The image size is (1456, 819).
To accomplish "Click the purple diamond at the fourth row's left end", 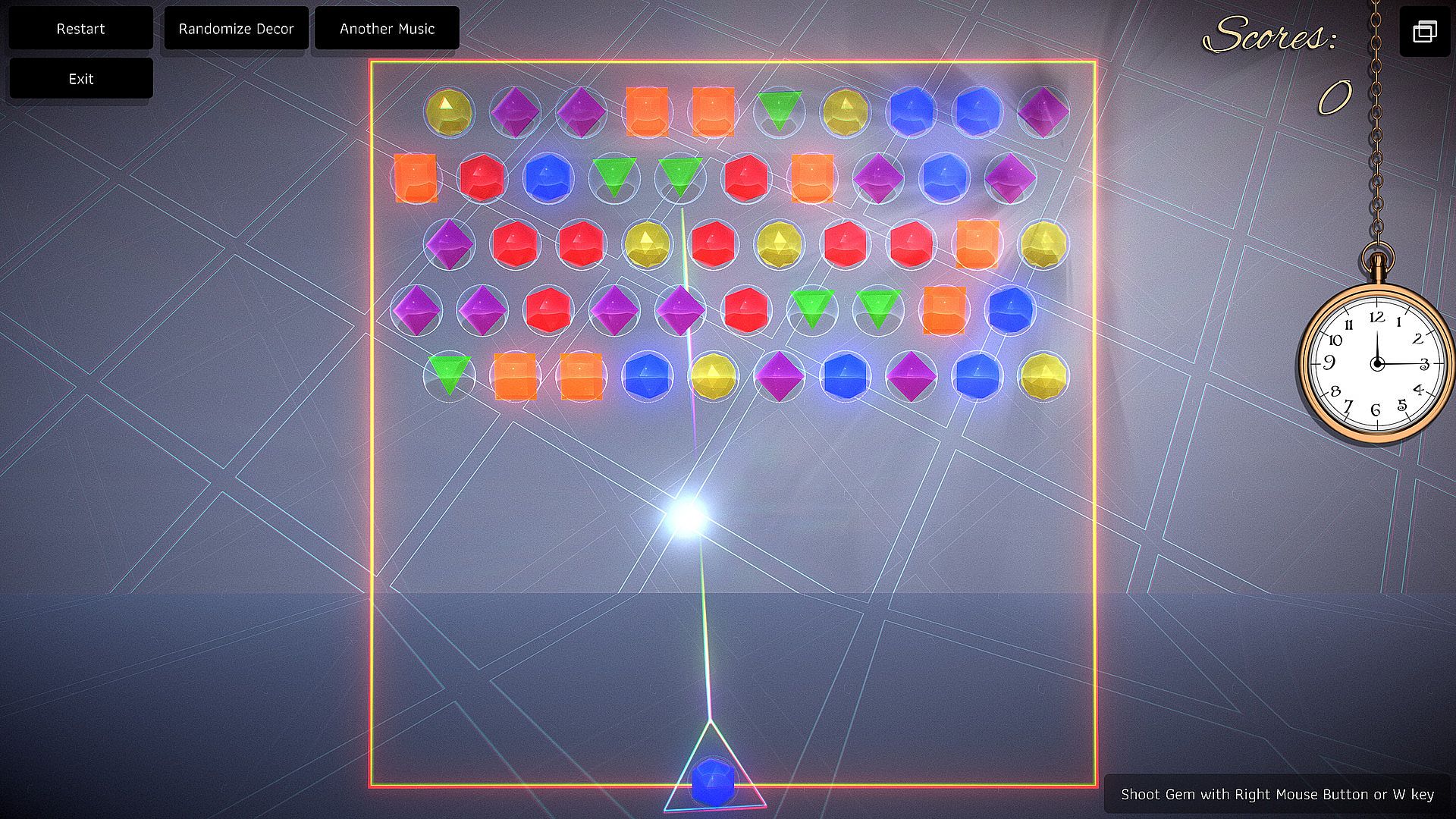I will pos(416,309).
